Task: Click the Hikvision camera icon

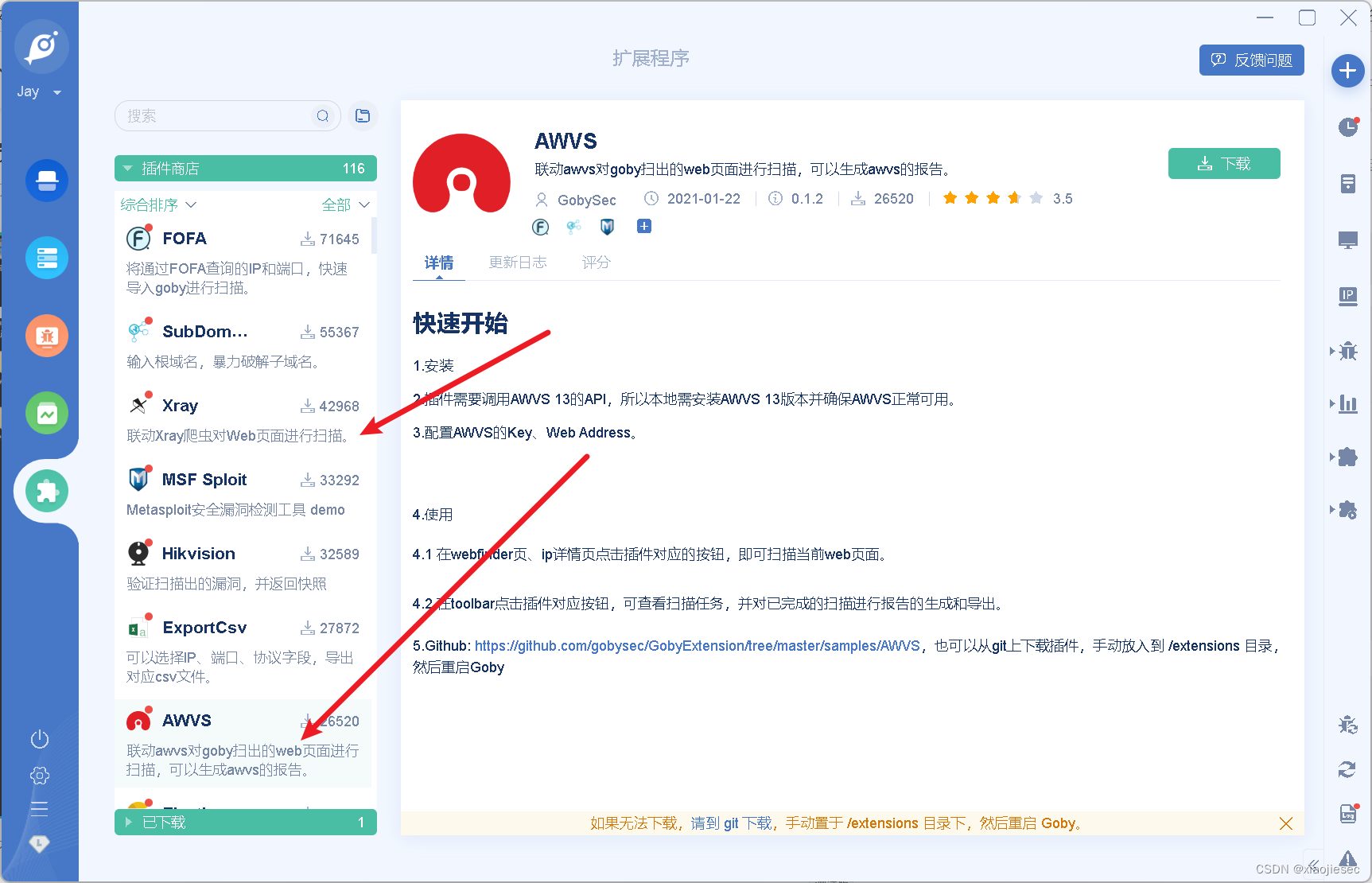Action: click(x=138, y=553)
